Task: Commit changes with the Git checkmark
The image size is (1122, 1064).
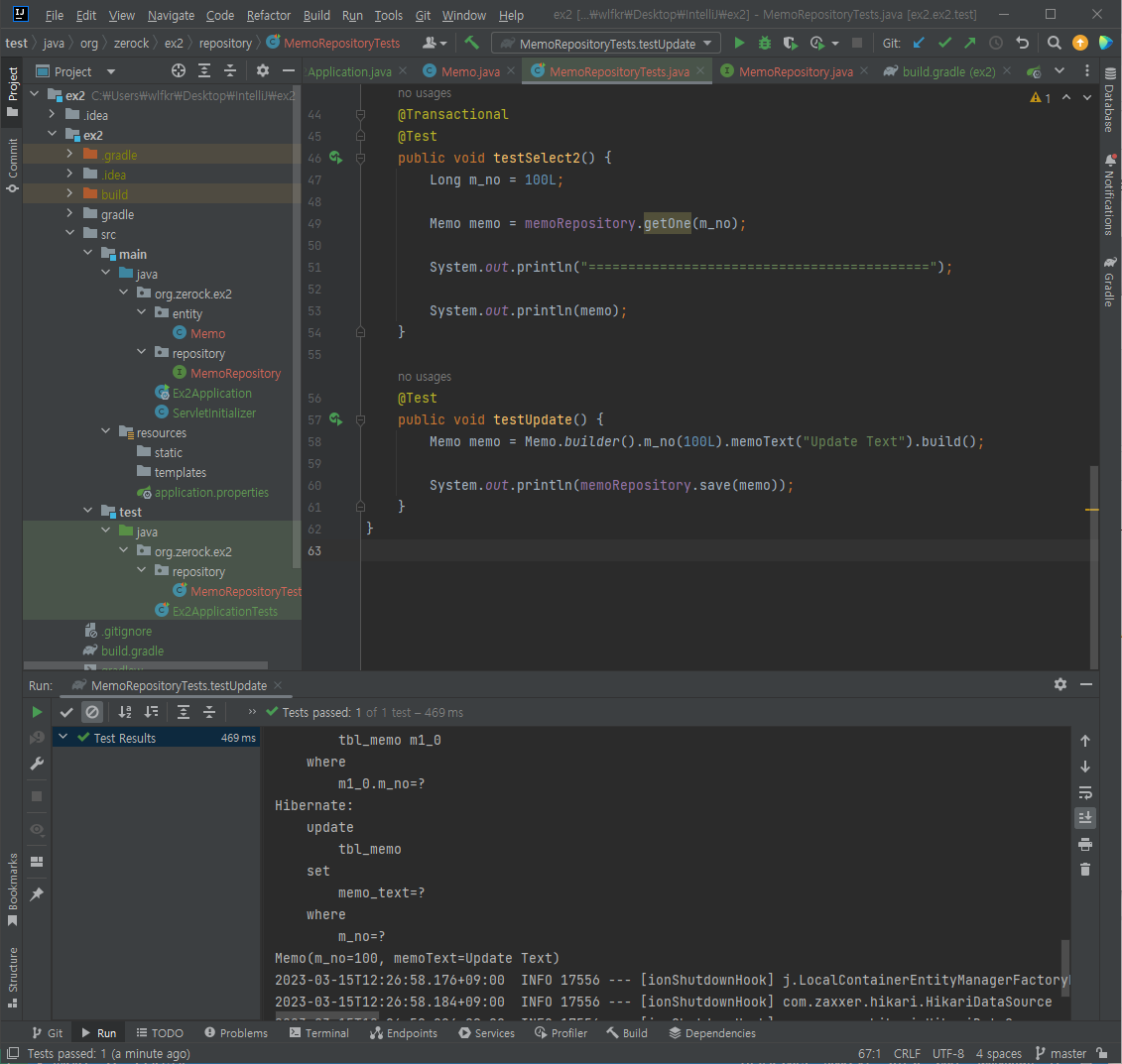Action: click(944, 43)
